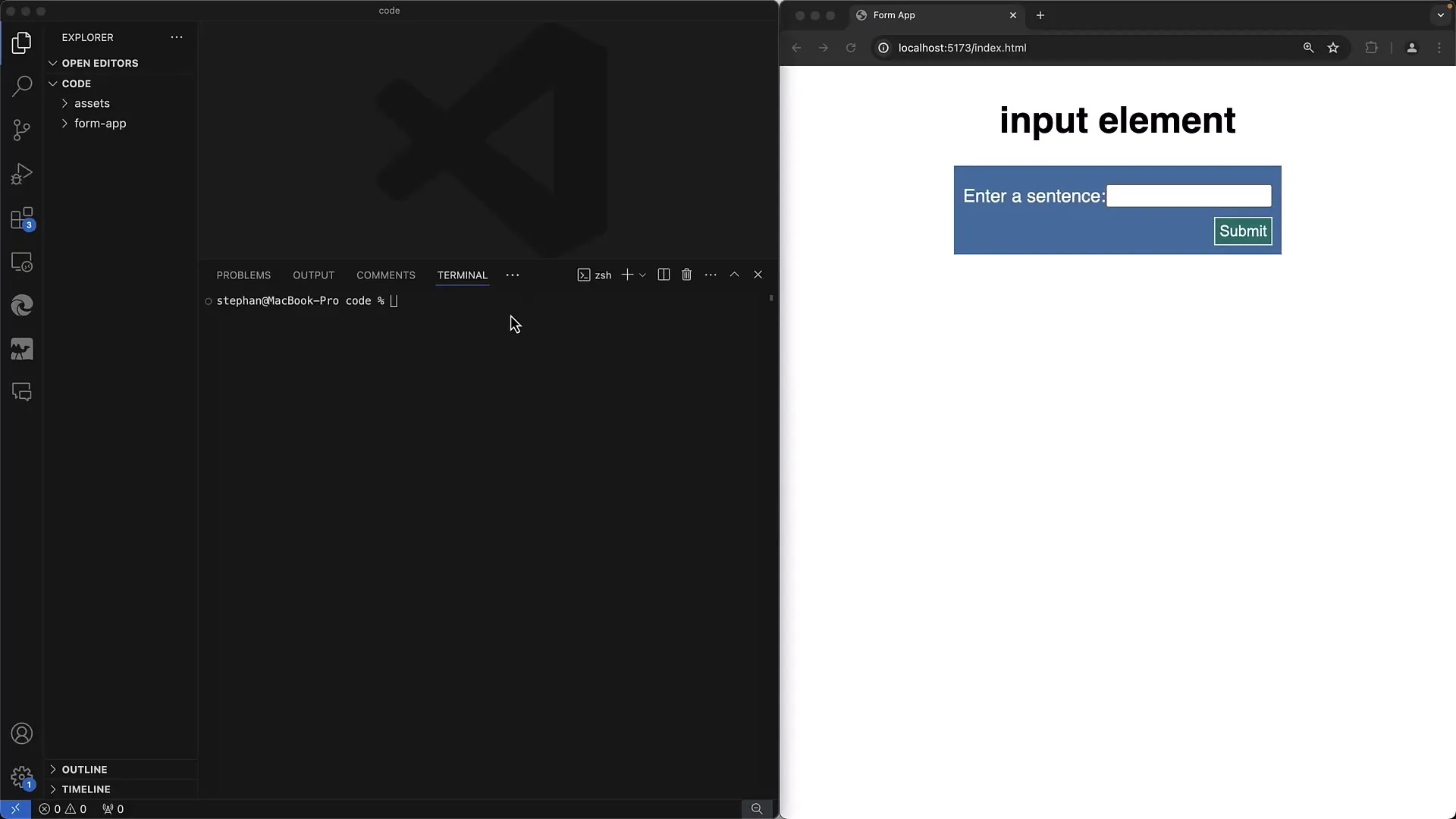This screenshot has width=1456, height=819.
Task: Switch to the PROBLEMS tab
Action: pyautogui.click(x=243, y=275)
